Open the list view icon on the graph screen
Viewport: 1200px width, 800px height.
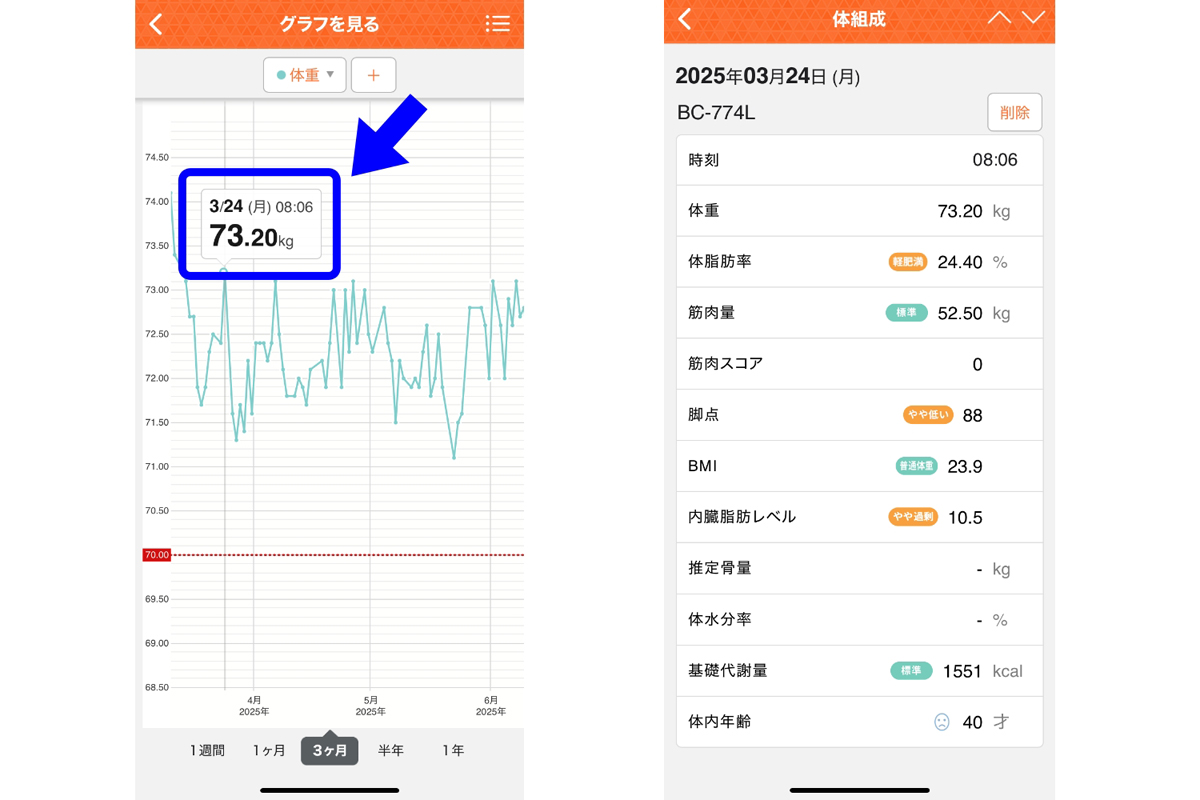(497, 23)
